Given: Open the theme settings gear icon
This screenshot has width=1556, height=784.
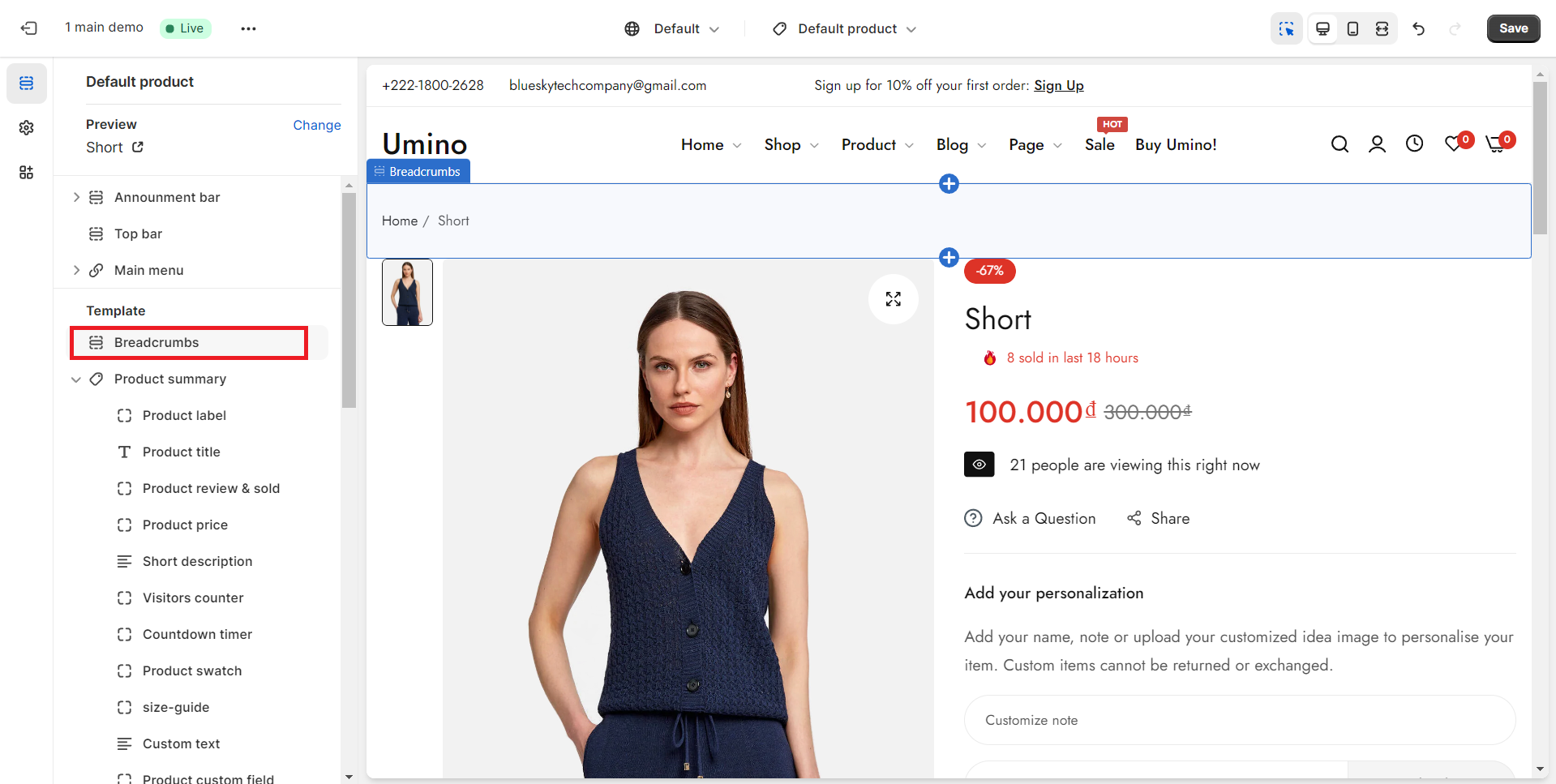Looking at the screenshot, I should coord(27,128).
